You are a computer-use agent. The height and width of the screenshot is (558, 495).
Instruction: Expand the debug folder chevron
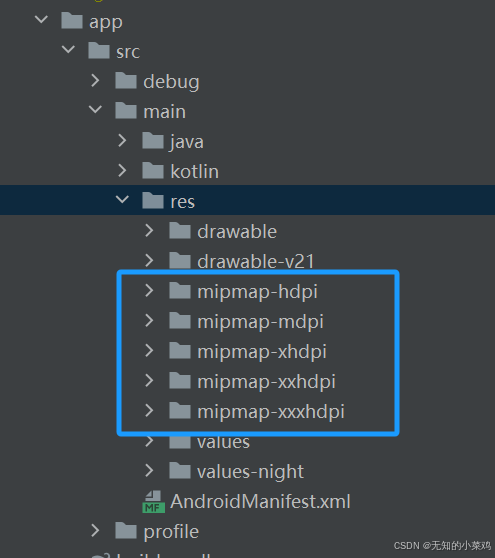pyautogui.click(x=95, y=81)
